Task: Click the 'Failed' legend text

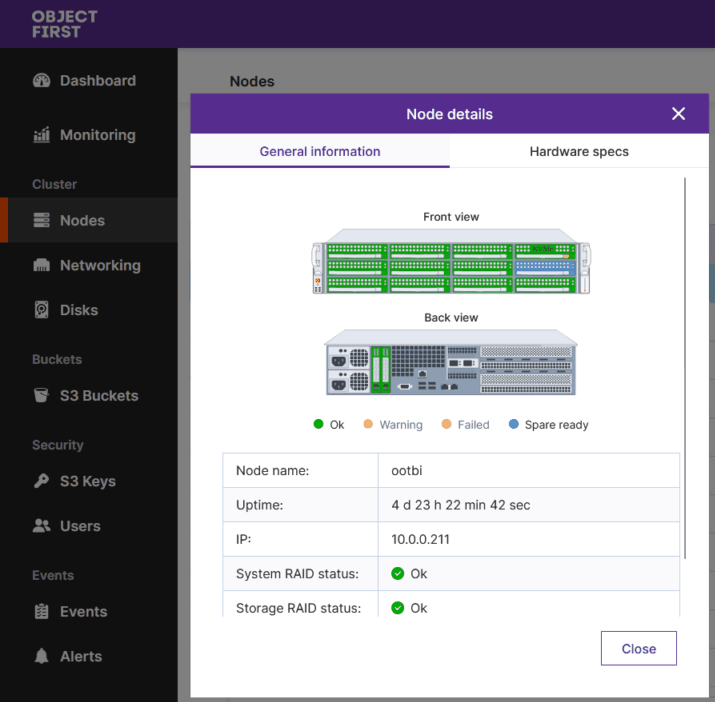Action: (473, 425)
